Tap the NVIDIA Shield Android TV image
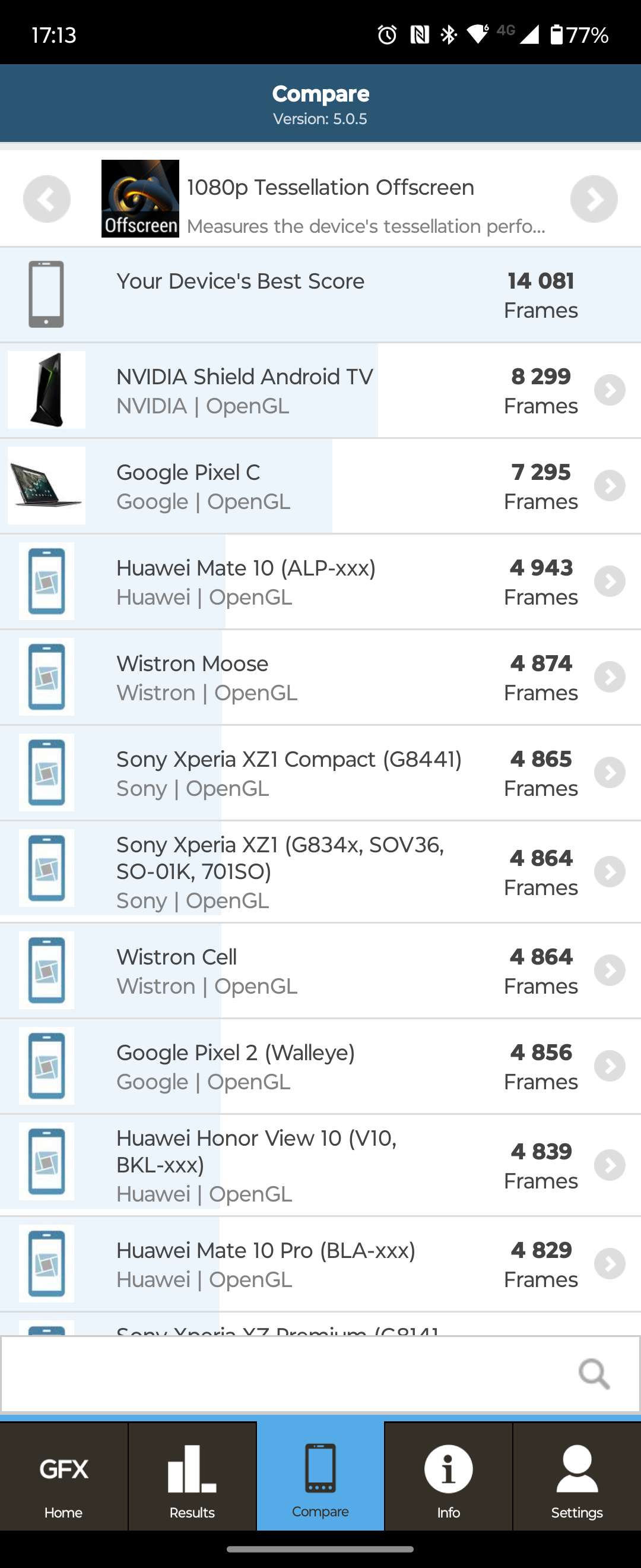This screenshot has height=1568, width=641. coord(46,390)
